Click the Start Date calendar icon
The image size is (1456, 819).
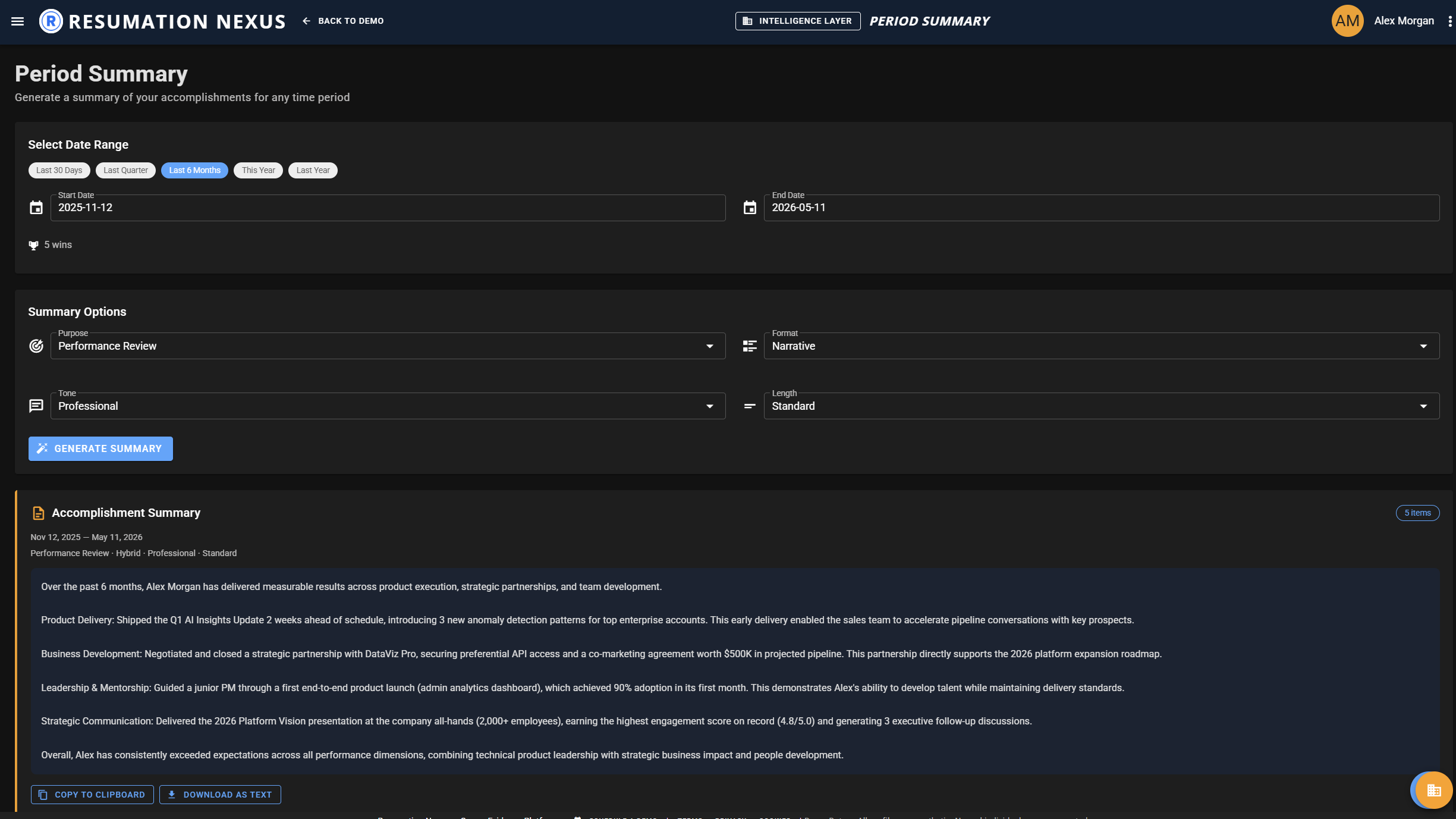tap(36, 208)
